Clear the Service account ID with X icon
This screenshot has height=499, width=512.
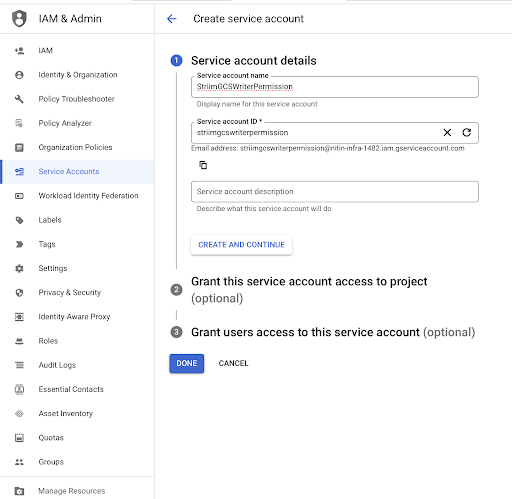447,133
